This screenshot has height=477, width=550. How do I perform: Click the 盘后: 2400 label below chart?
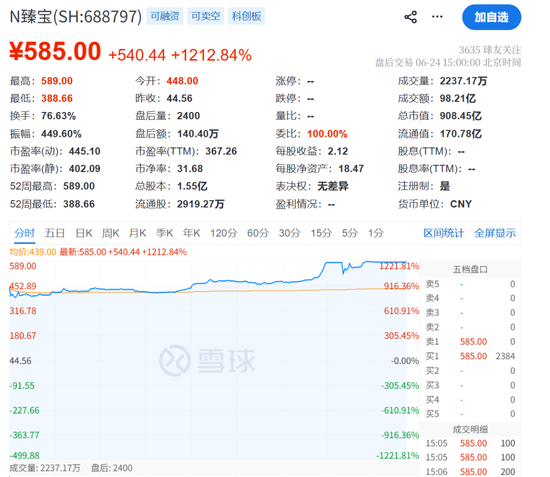point(112,468)
